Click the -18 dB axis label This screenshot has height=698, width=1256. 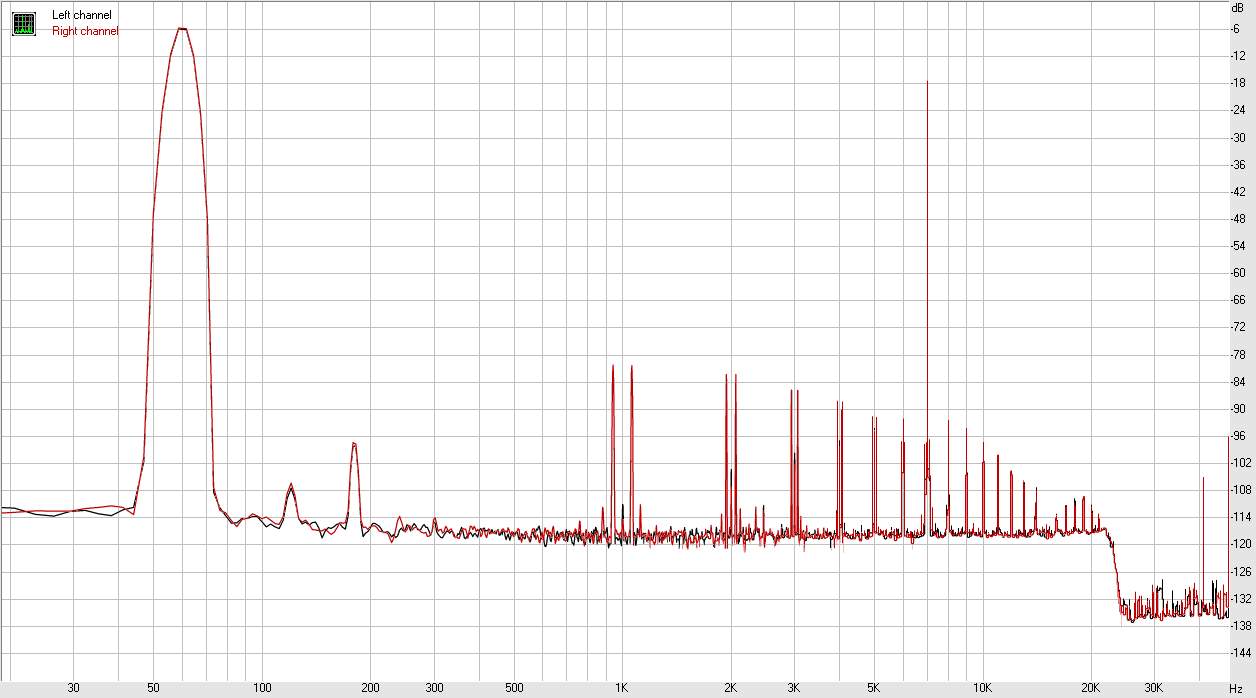click(x=1238, y=83)
